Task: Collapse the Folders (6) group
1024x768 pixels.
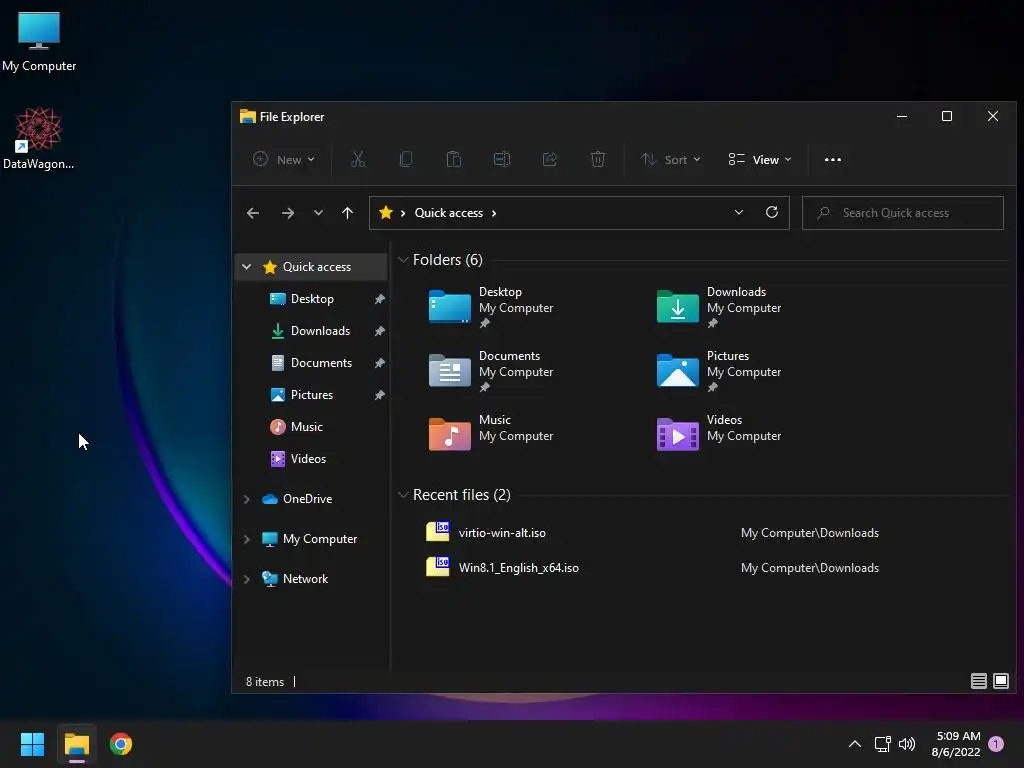Action: [403, 260]
